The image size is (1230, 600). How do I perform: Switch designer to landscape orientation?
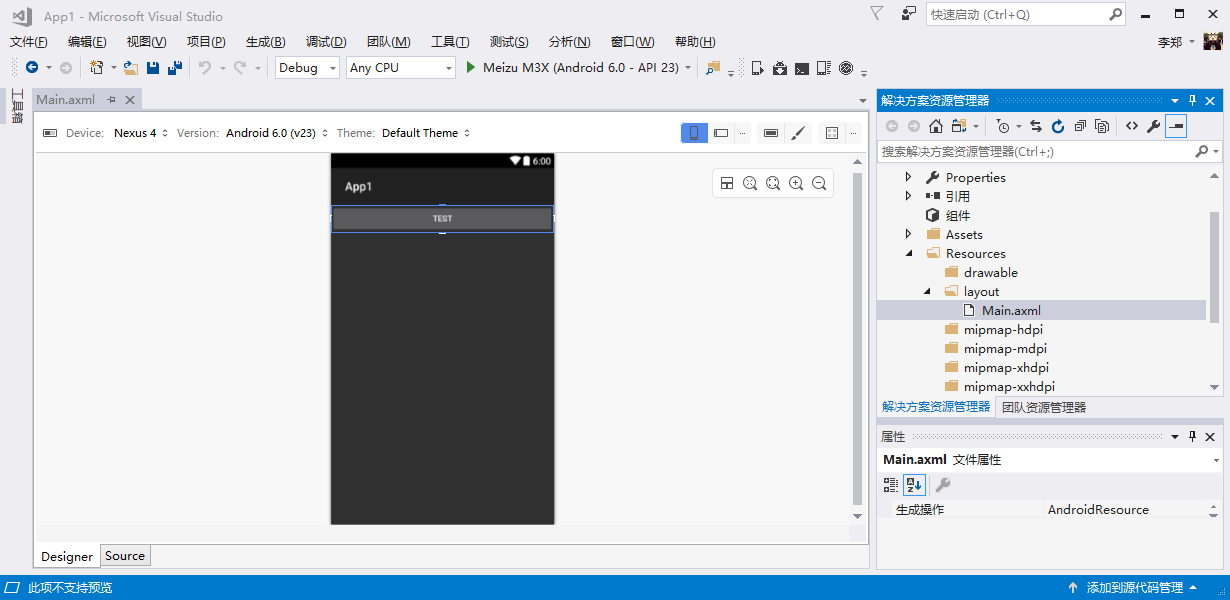(721, 133)
